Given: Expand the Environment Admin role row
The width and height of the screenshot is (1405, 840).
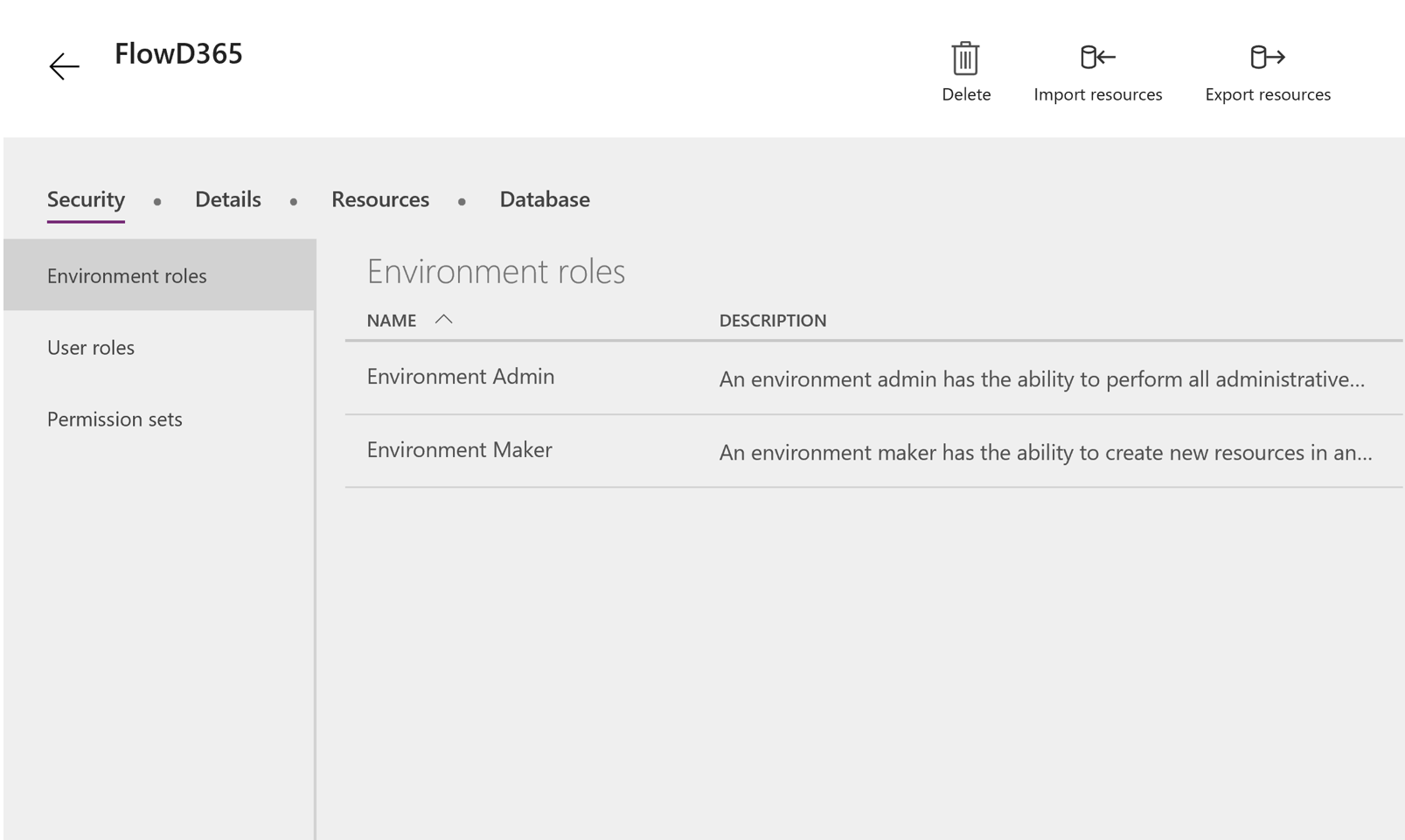Looking at the screenshot, I should click(x=460, y=377).
